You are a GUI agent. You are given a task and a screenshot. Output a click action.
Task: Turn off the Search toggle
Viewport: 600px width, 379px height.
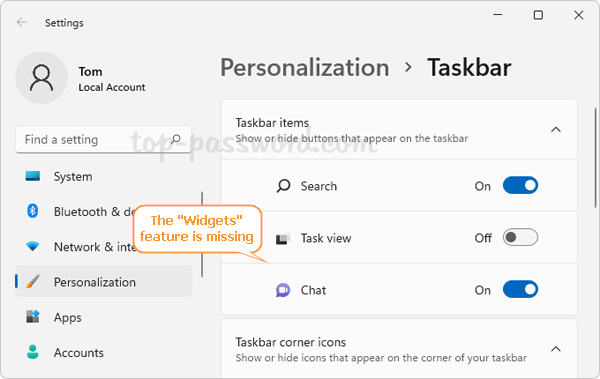click(520, 185)
